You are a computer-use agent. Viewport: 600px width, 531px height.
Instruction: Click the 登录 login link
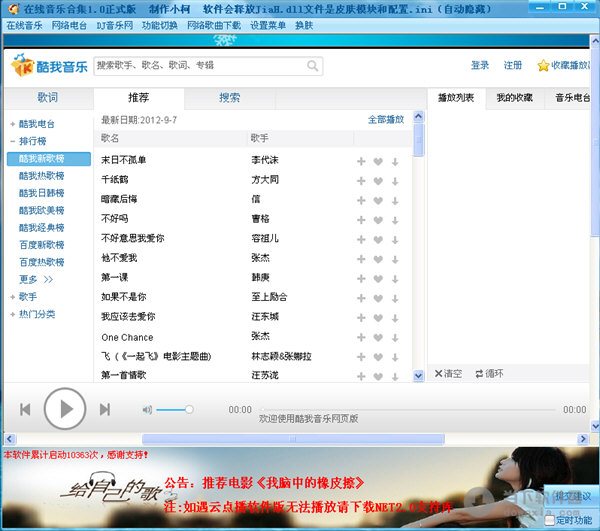480,65
